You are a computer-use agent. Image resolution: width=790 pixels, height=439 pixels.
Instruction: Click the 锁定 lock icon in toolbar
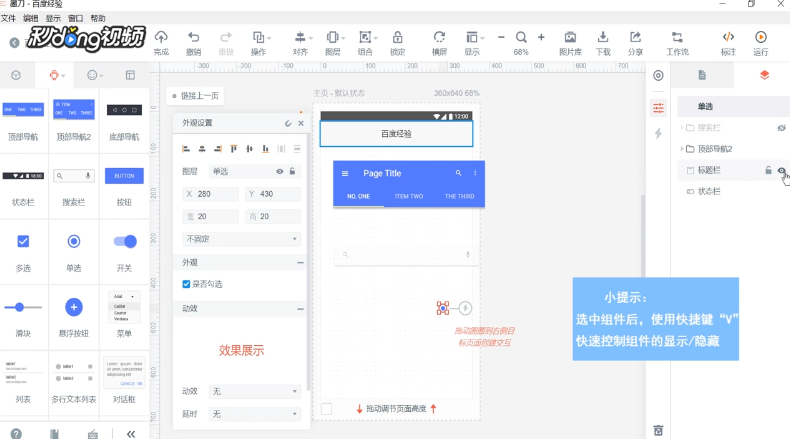click(398, 37)
